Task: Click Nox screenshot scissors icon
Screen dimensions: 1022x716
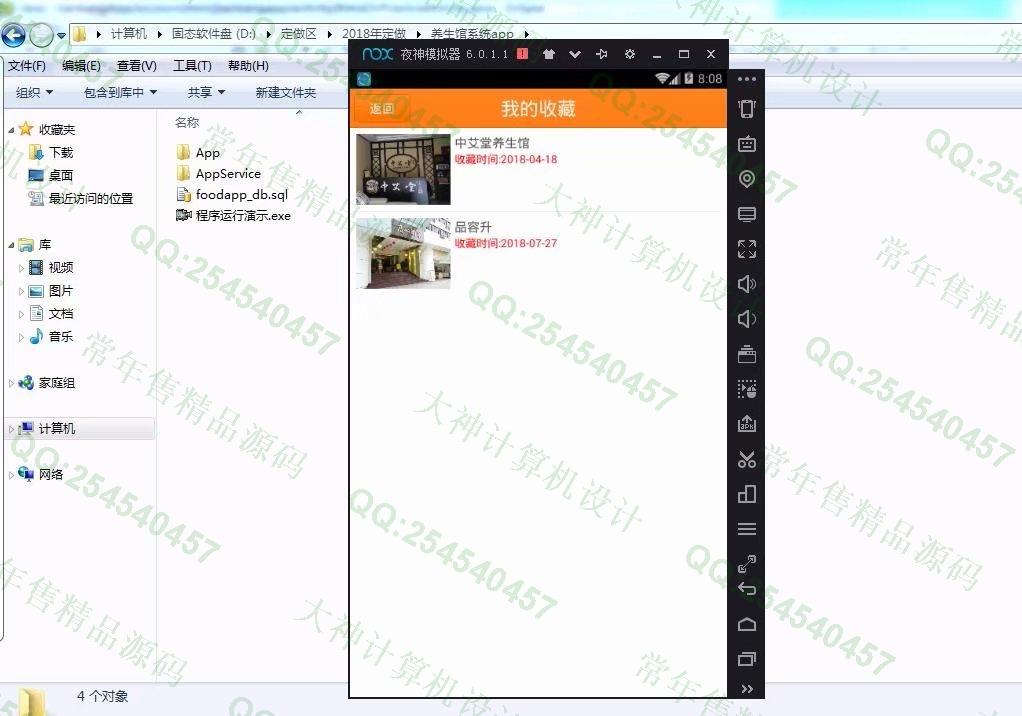Action: (747, 459)
